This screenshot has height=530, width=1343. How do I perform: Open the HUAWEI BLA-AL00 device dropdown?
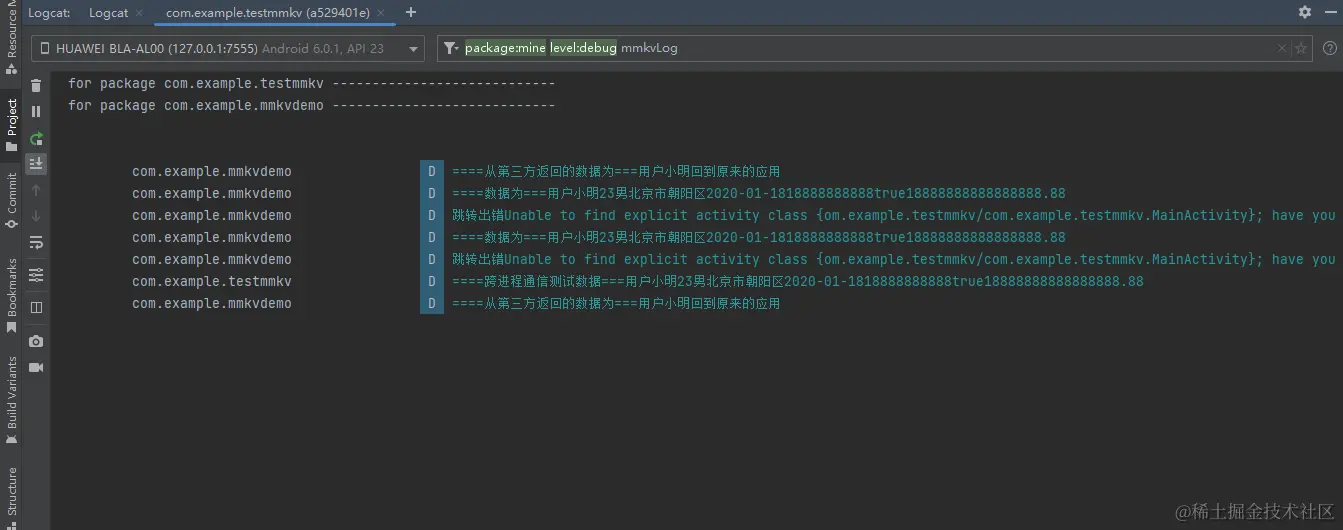pyautogui.click(x=228, y=48)
